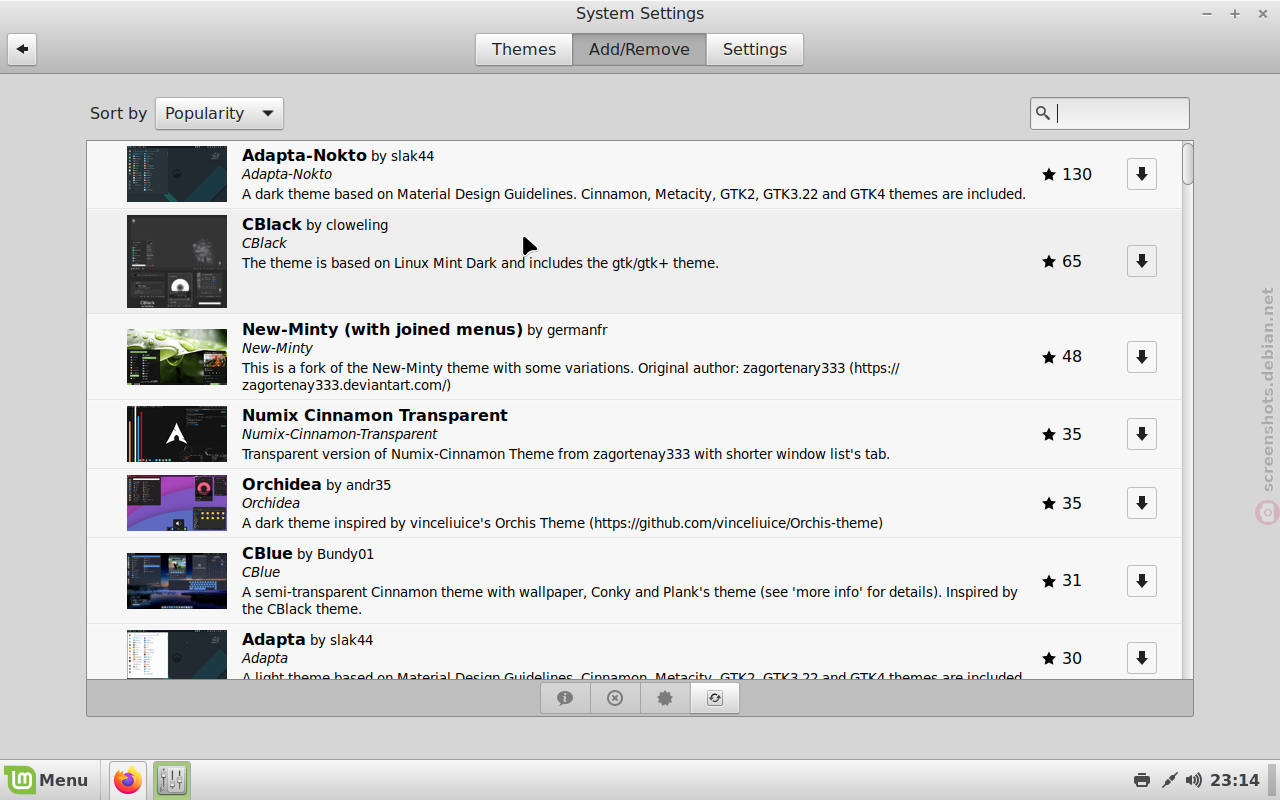The image size is (1280, 800).
Task: Select the Add/Remove tab
Action: (639, 49)
